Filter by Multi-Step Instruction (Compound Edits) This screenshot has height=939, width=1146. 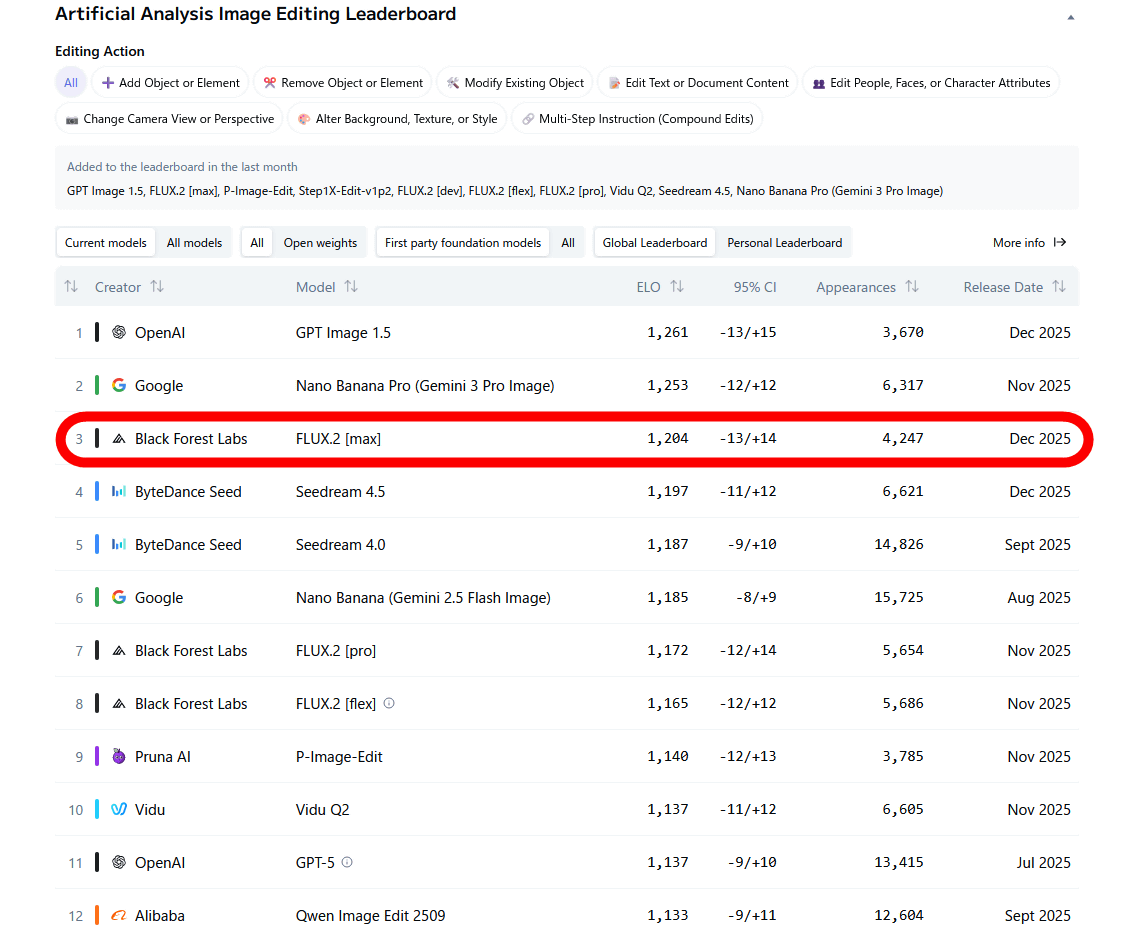click(637, 119)
